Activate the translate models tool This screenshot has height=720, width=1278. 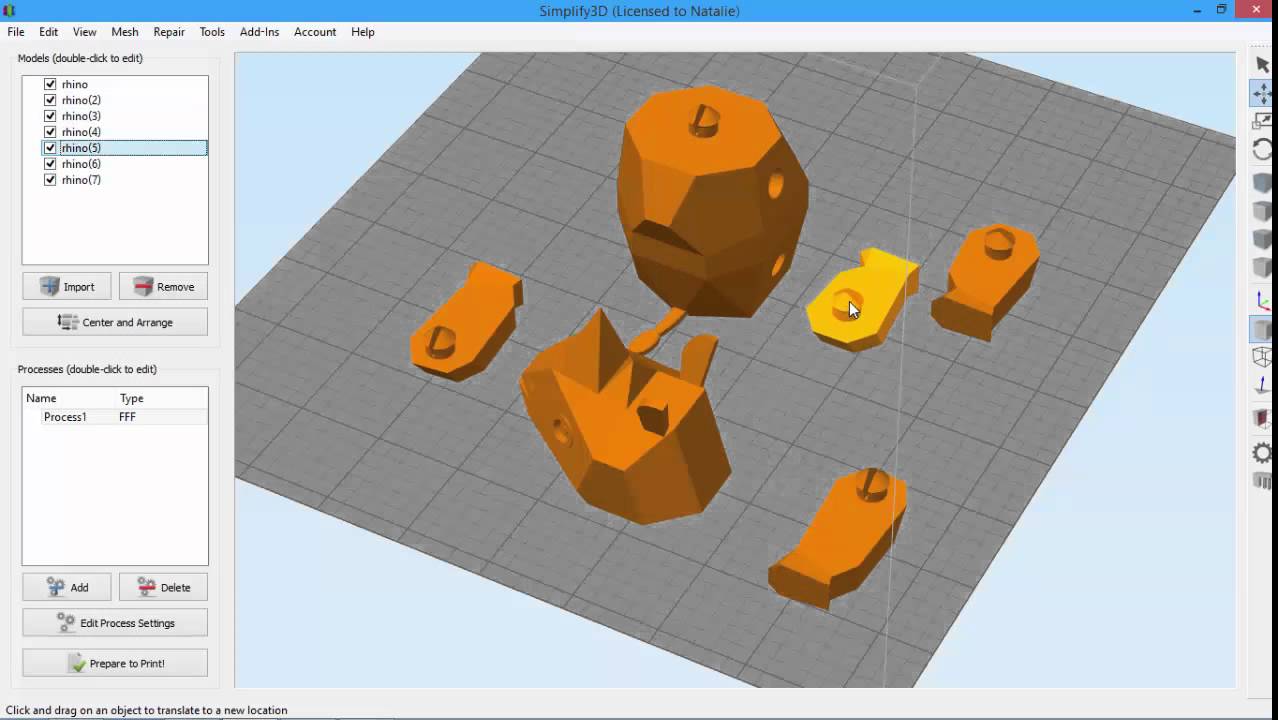coord(1263,93)
